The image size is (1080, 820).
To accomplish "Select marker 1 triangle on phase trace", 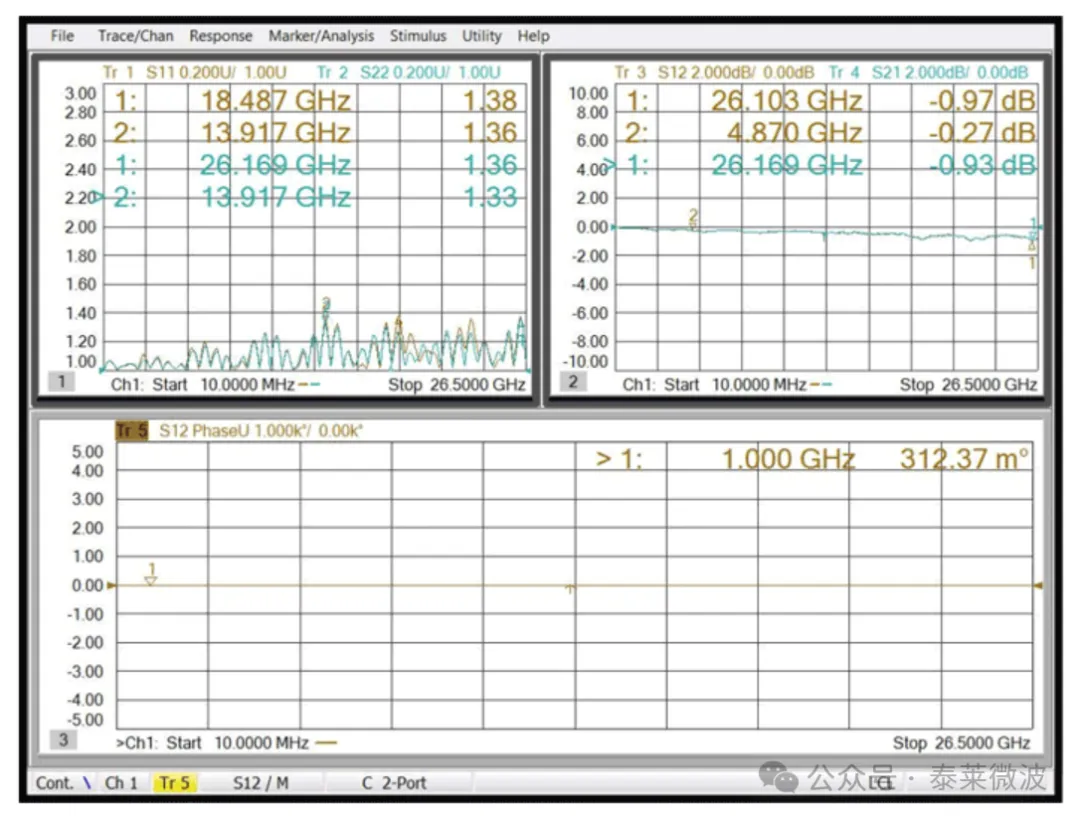I will [151, 577].
